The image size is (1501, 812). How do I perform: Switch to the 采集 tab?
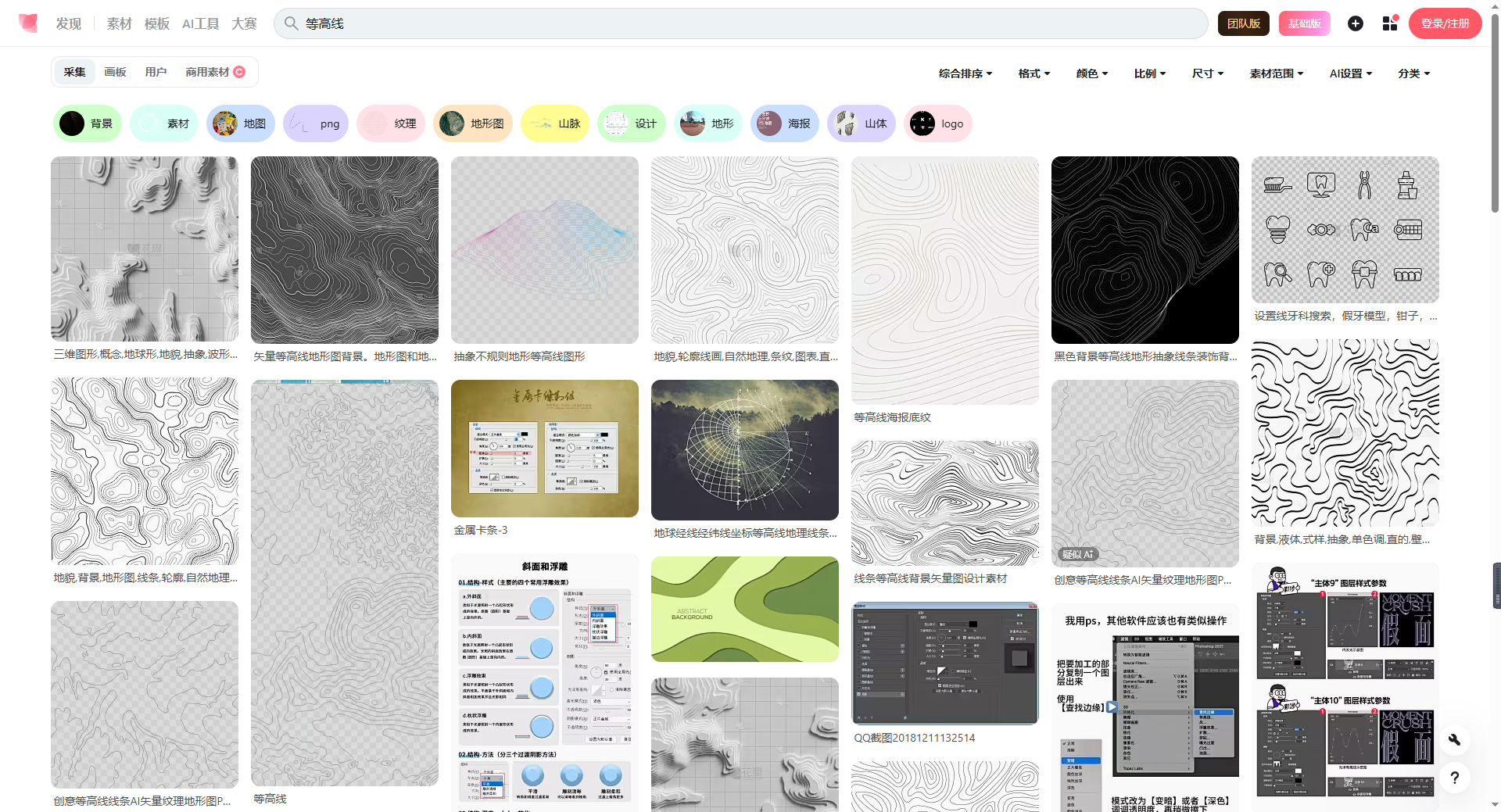[74, 72]
